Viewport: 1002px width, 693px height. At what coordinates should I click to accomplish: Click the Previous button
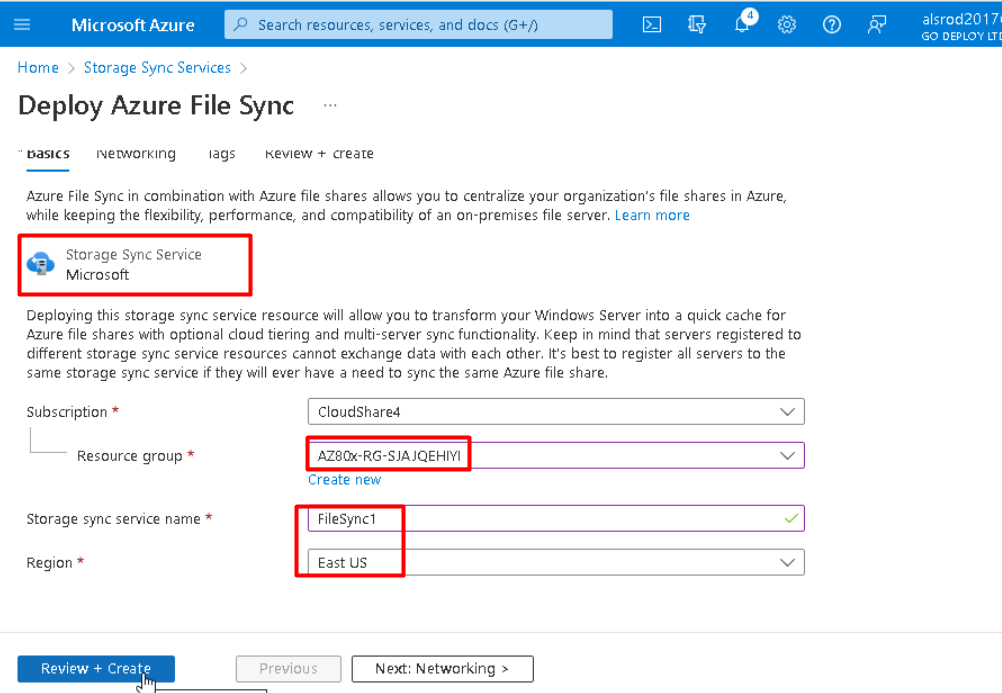(288, 669)
